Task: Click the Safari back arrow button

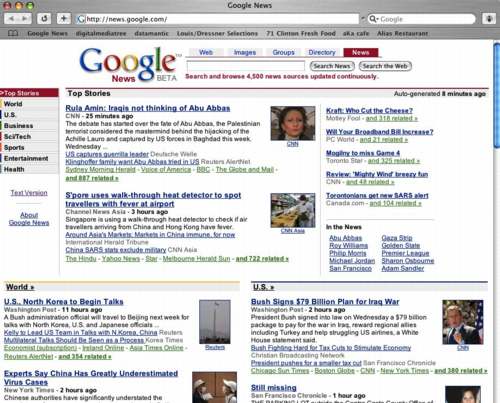Action: coord(11,19)
